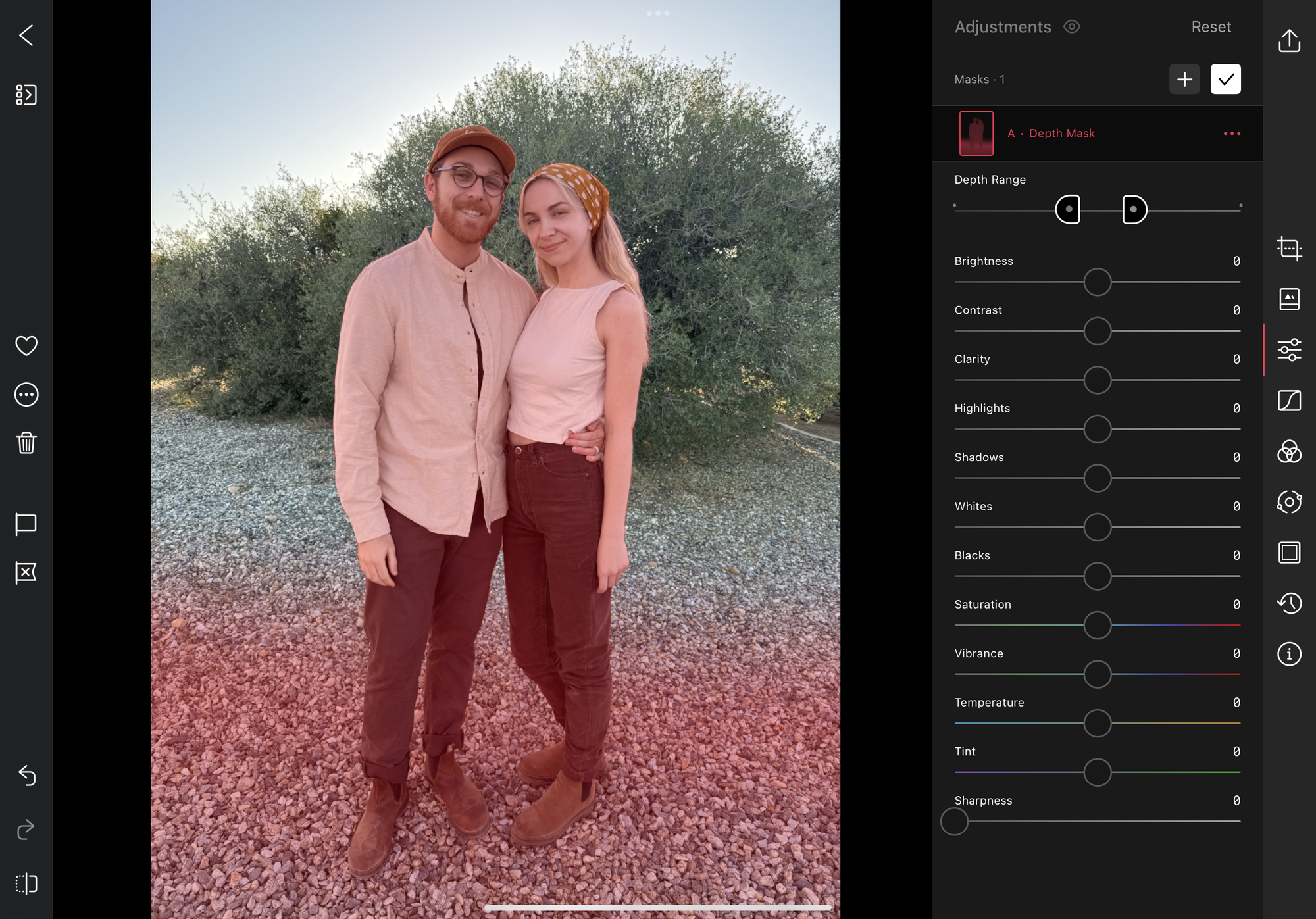Tap the back arrow icon
The height and width of the screenshot is (919, 1316).
[26, 36]
